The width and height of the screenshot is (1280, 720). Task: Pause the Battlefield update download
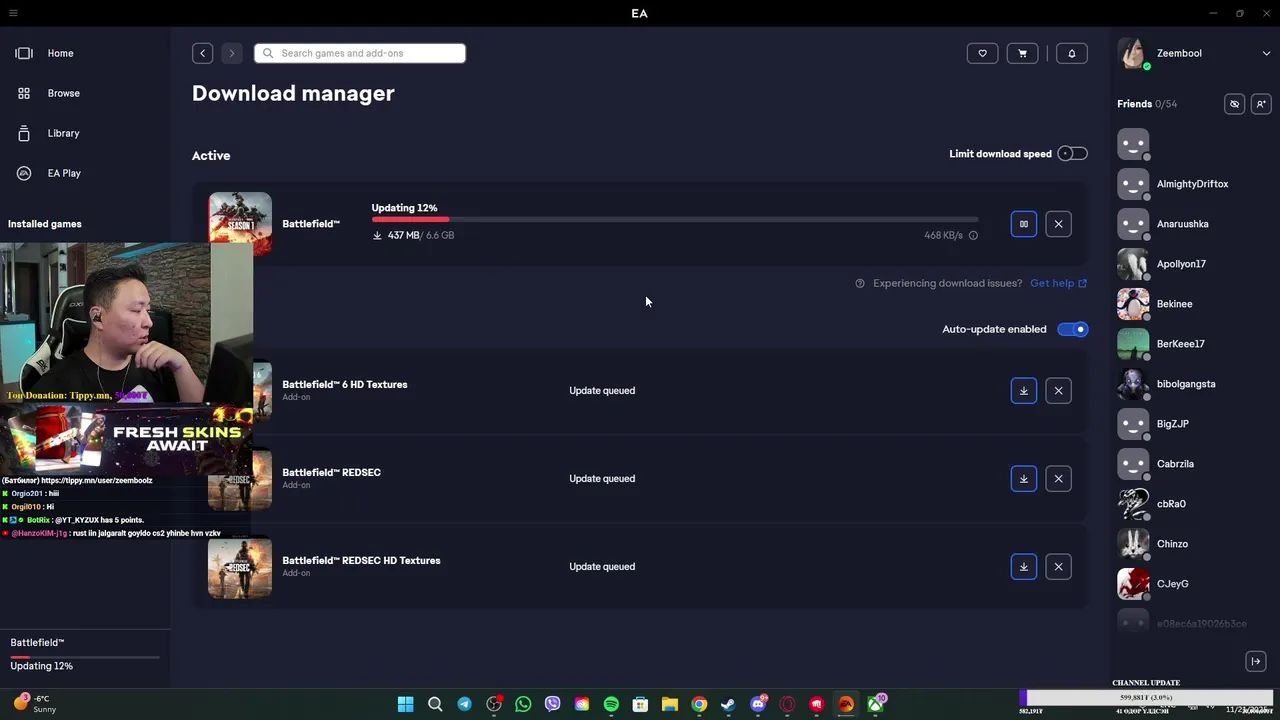pyautogui.click(x=1024, y=224)
